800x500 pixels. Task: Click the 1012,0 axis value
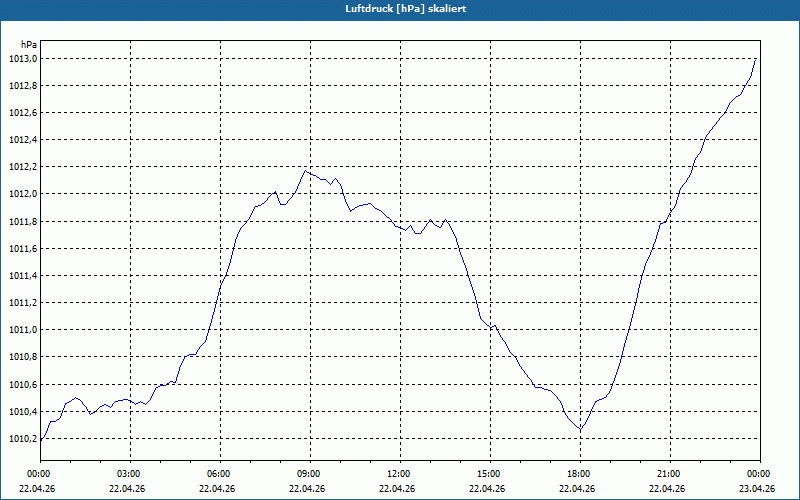point(23,194)
